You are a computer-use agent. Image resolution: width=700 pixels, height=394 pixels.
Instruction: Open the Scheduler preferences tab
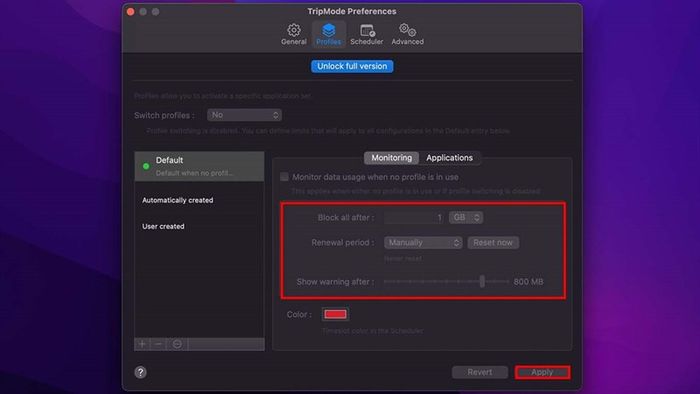(x=367, y=34)
